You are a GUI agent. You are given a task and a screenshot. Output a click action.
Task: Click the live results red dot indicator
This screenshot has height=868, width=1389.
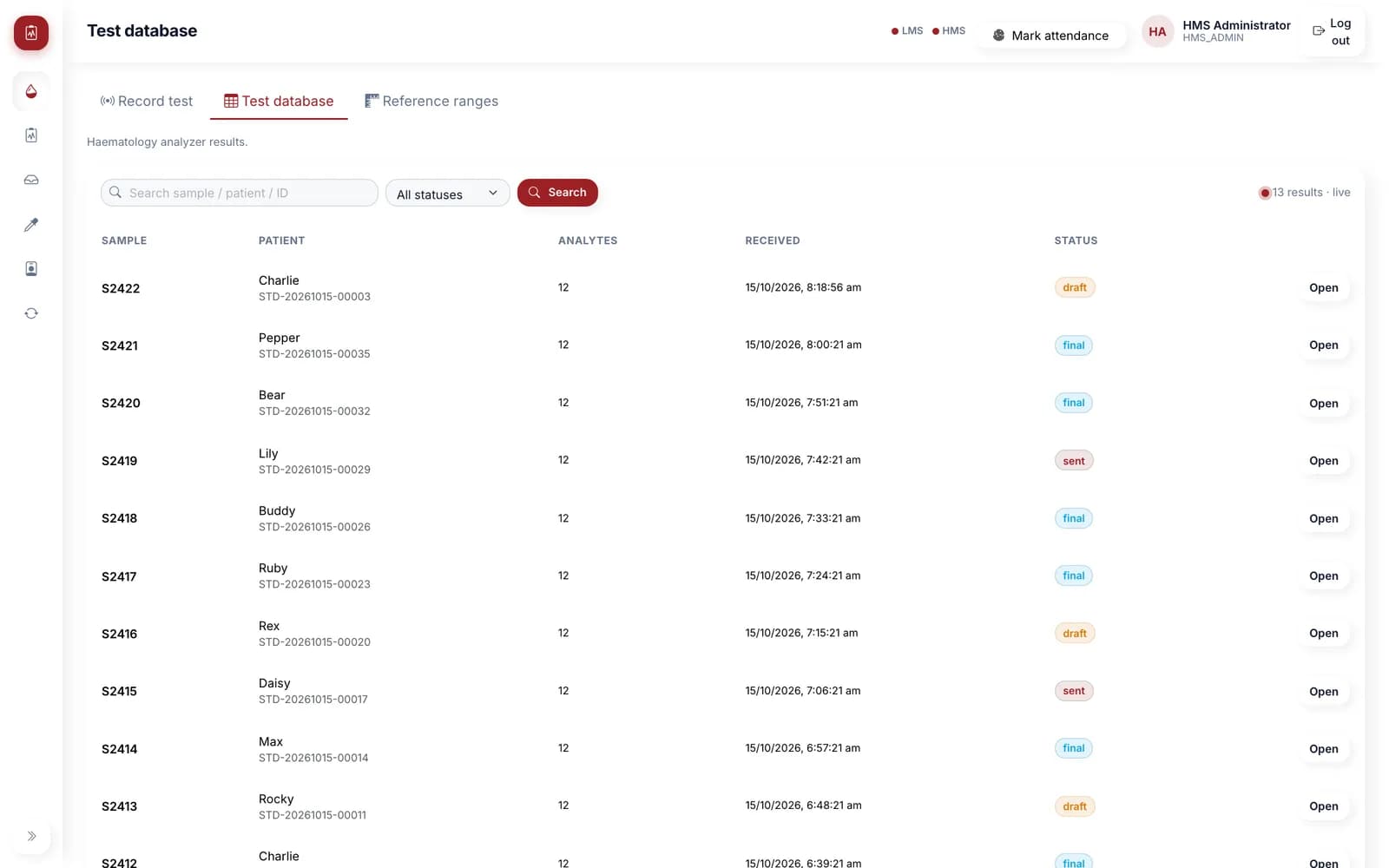click(x=1265, y=193)
